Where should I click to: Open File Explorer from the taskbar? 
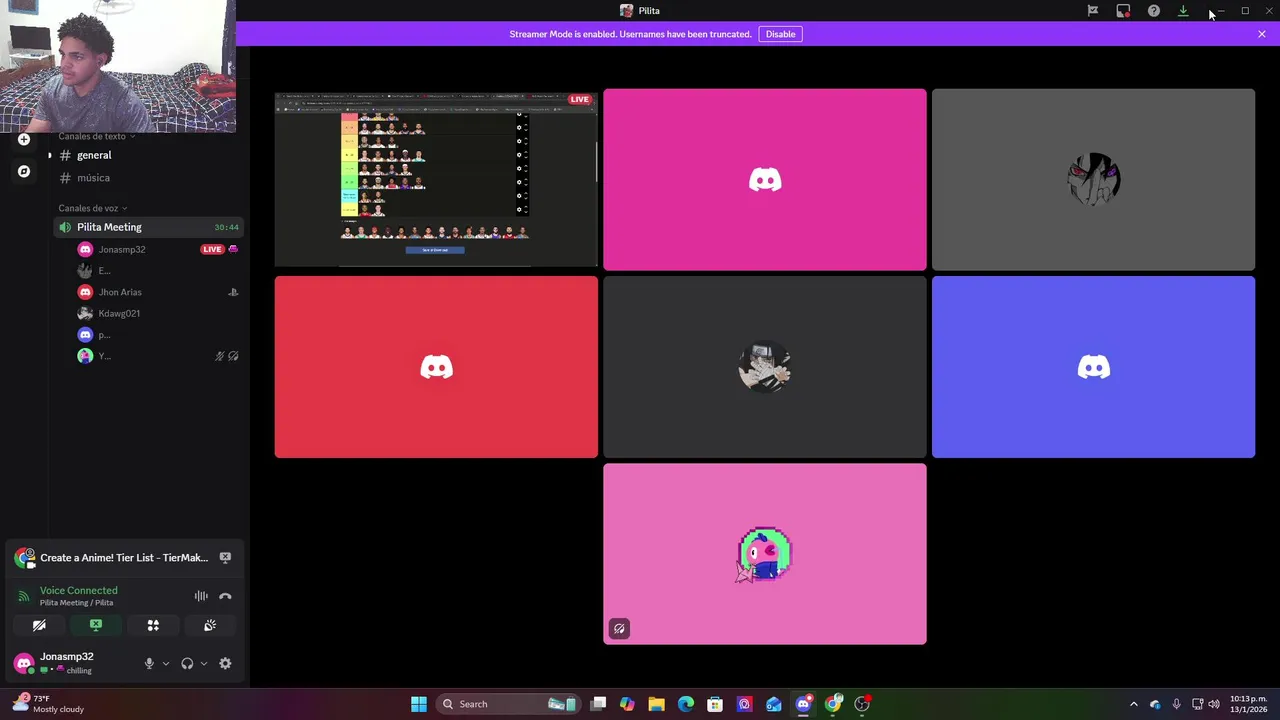656,704
